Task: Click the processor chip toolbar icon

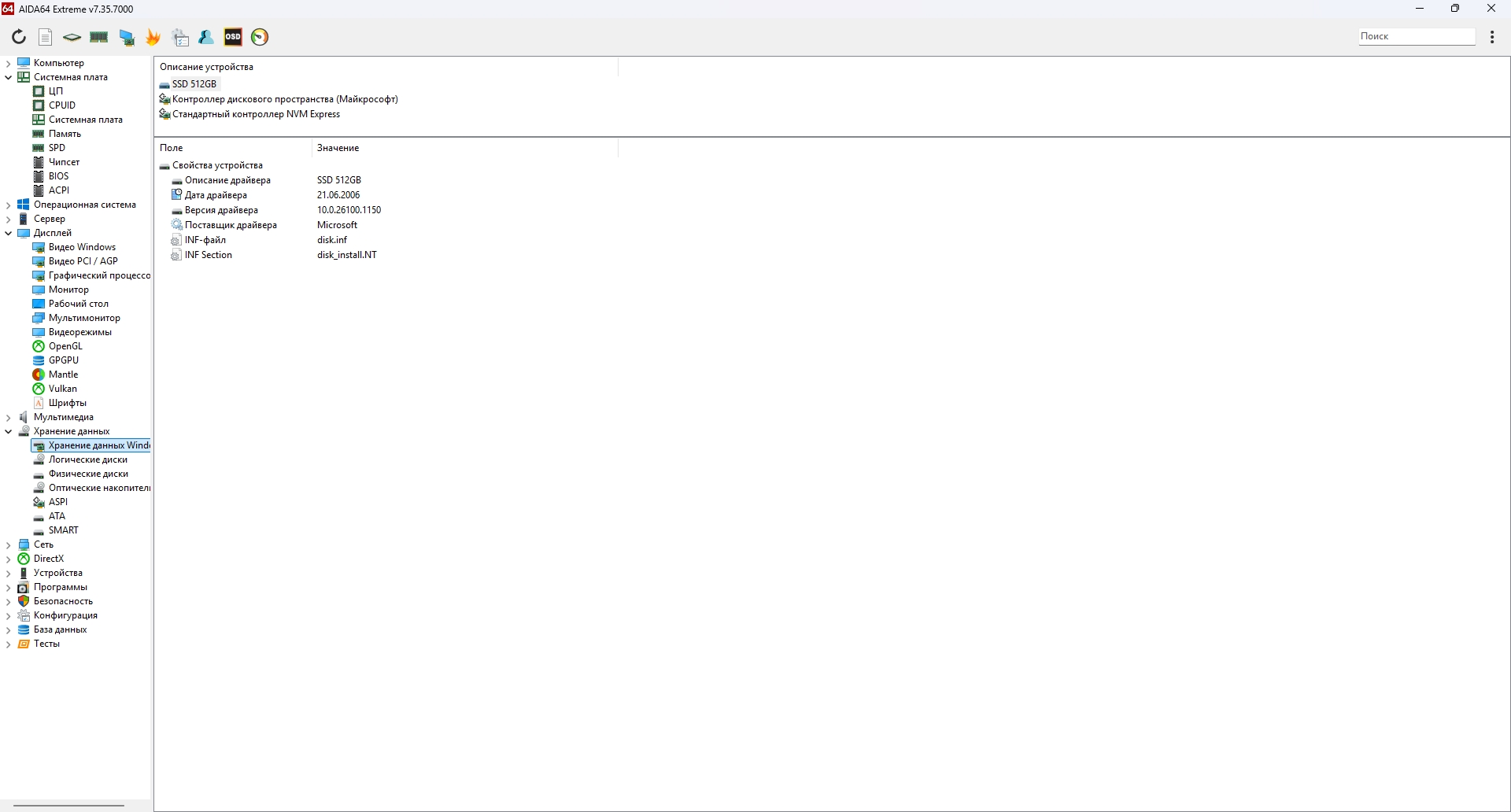Action: (x=72, y=37)
